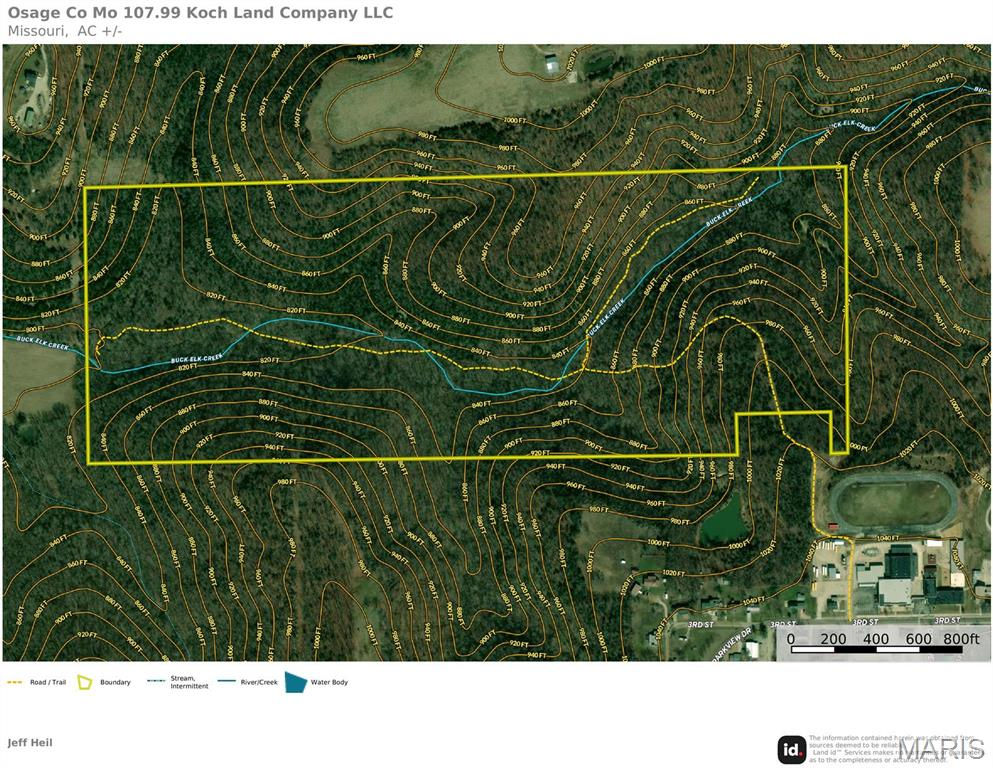Image resolution: width=993 pixels, height=768 pixels.
Task: Click the Road / Trail dashed line legend icon
Action: (15, 683)
